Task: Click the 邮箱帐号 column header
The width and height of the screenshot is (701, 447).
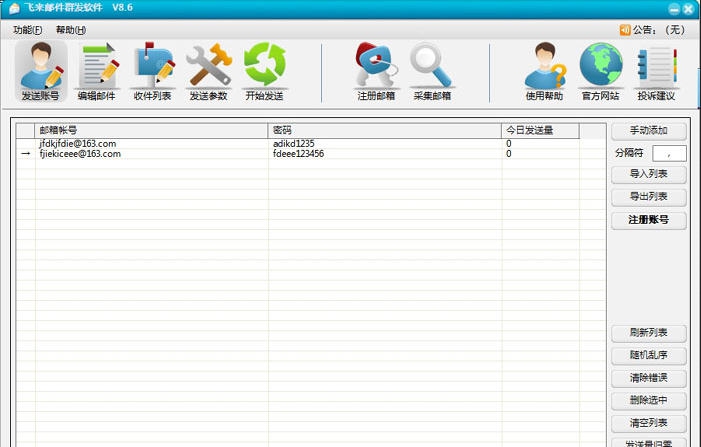Action: (x=151, y=131)
